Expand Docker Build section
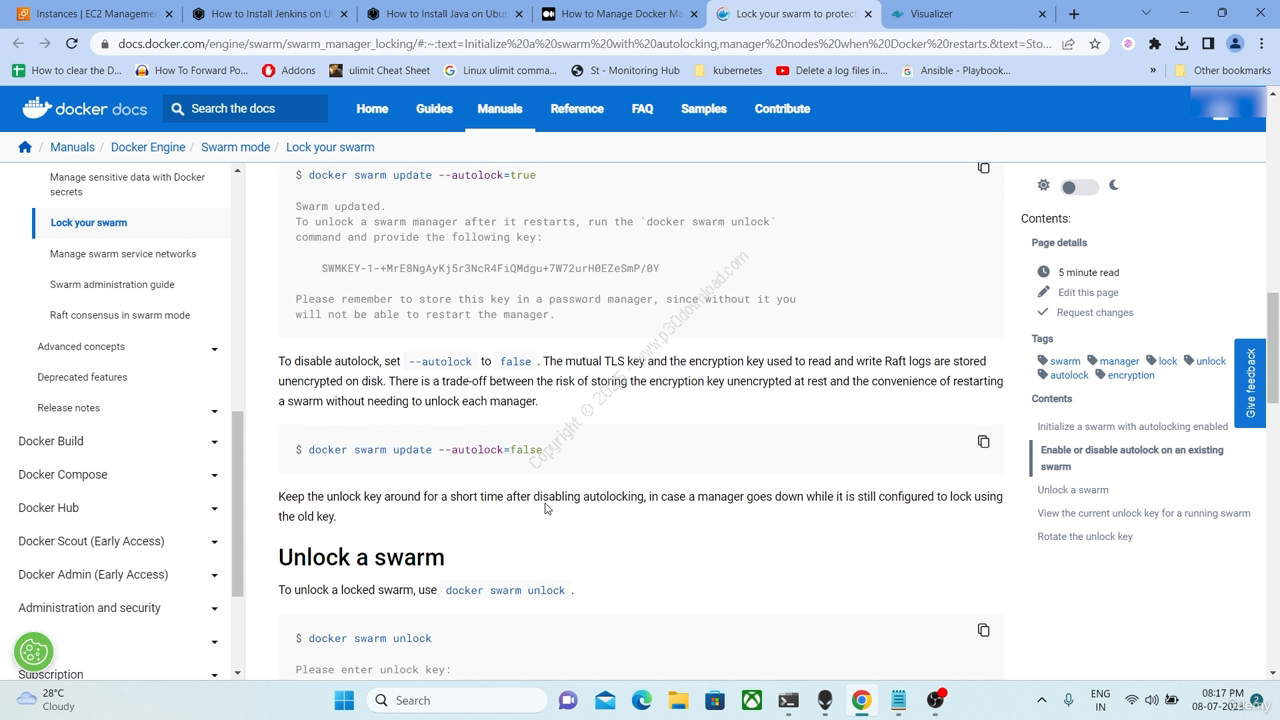The height and width of the screenshot is (720, 1280). pos(214,442)
